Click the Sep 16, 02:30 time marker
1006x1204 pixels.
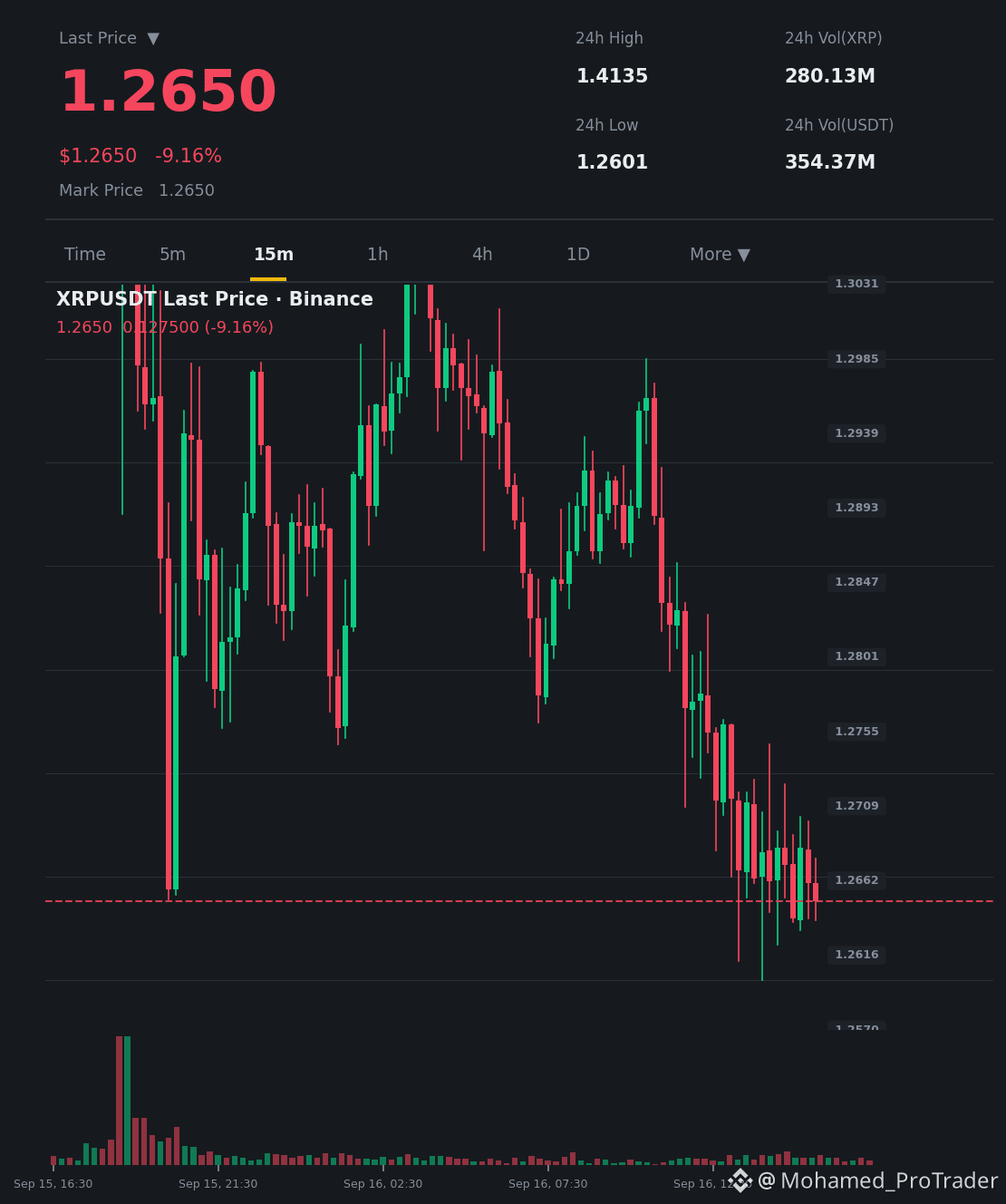click(x=382, y=1184)
